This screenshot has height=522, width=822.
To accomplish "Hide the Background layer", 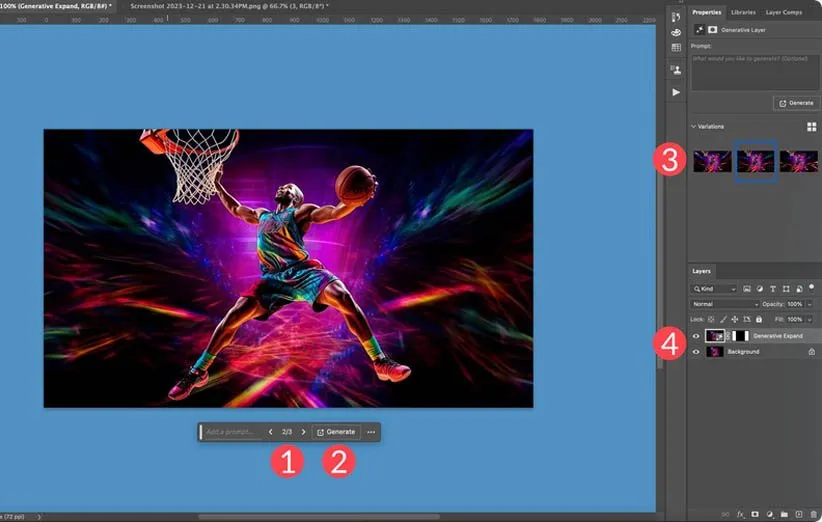I will 696,352.
